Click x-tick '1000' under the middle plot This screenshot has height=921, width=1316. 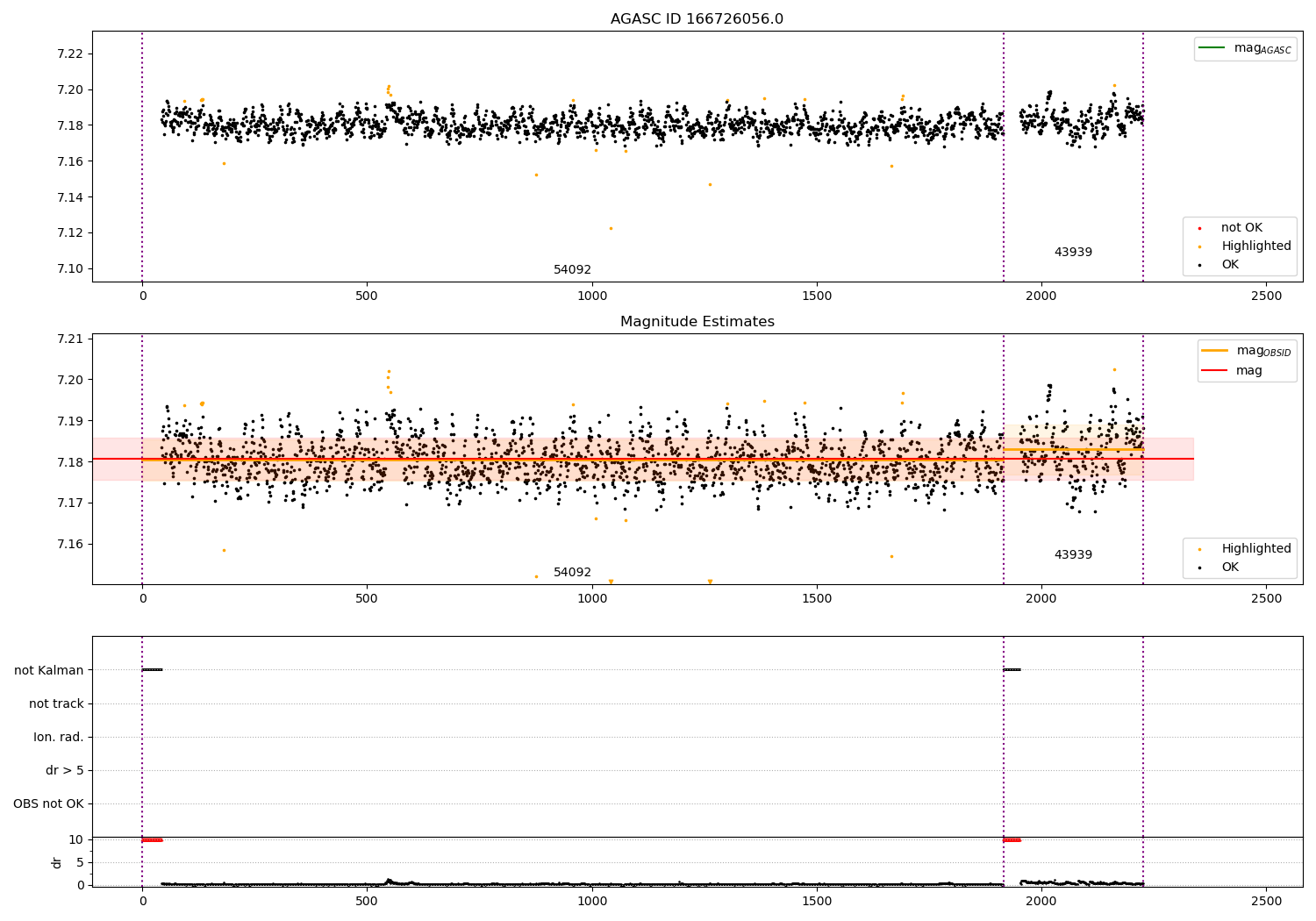(x=592, y=599)
